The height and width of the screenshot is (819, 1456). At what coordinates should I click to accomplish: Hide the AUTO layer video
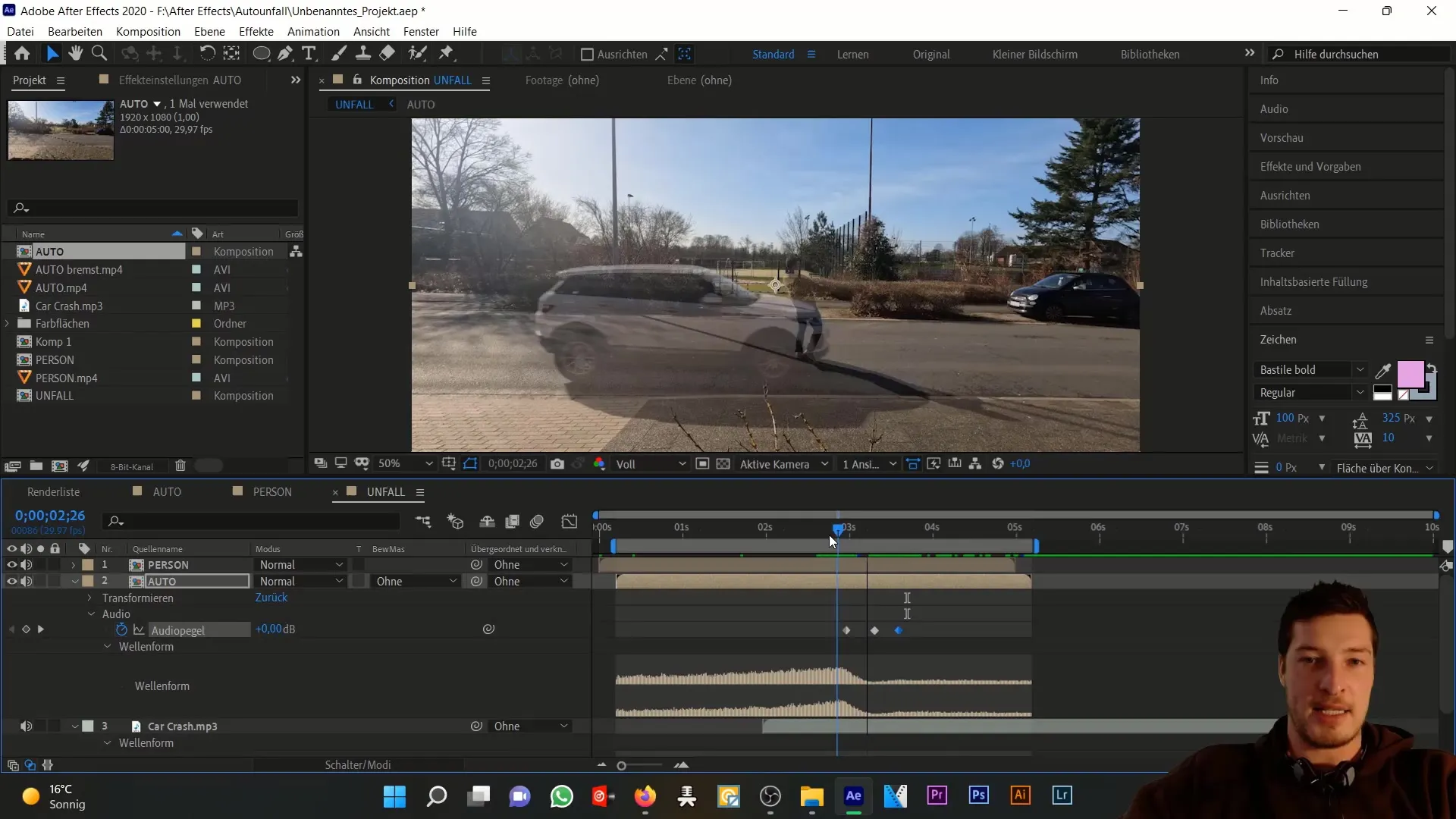tap(11, 582)
